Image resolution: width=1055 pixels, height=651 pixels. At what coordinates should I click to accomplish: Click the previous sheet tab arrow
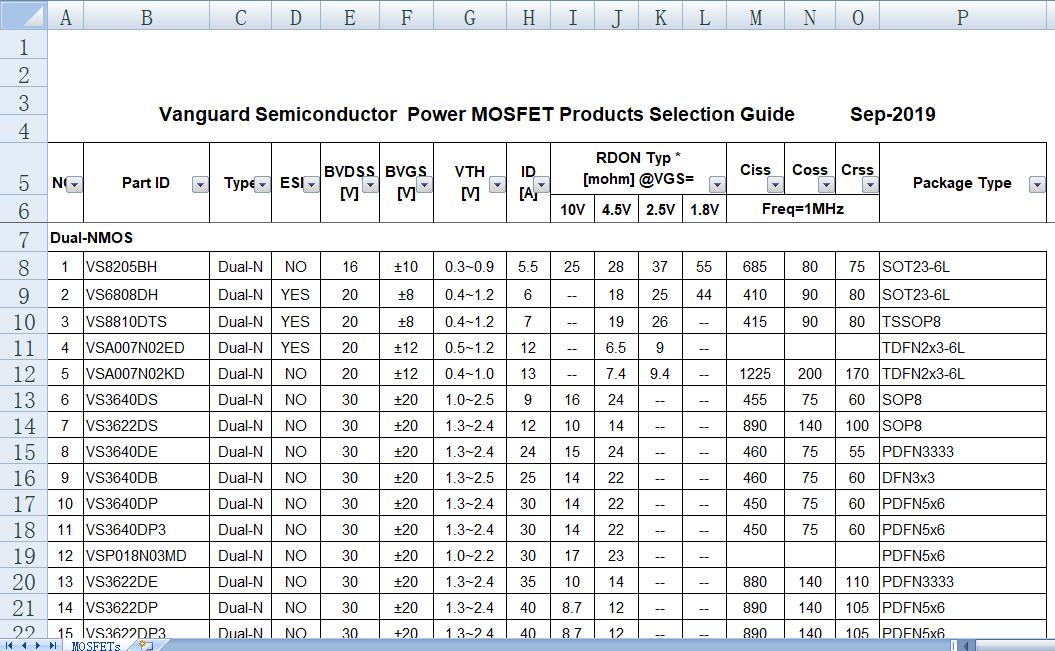point(24,646)
